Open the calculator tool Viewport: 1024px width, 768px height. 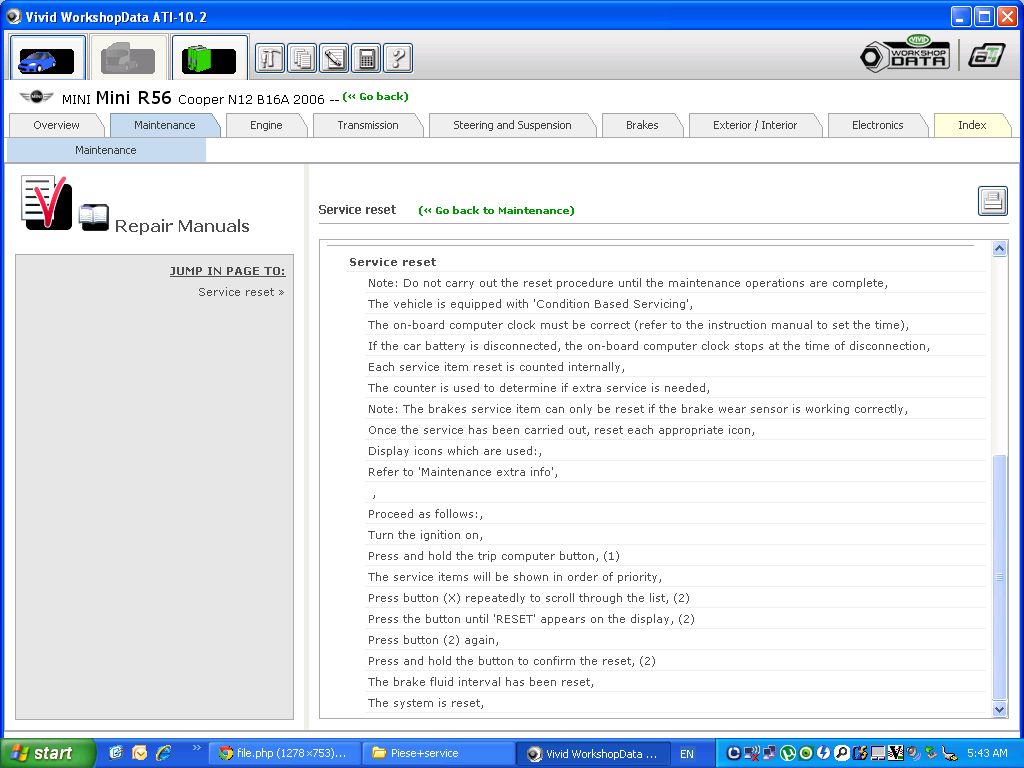(x=366, y=58)
